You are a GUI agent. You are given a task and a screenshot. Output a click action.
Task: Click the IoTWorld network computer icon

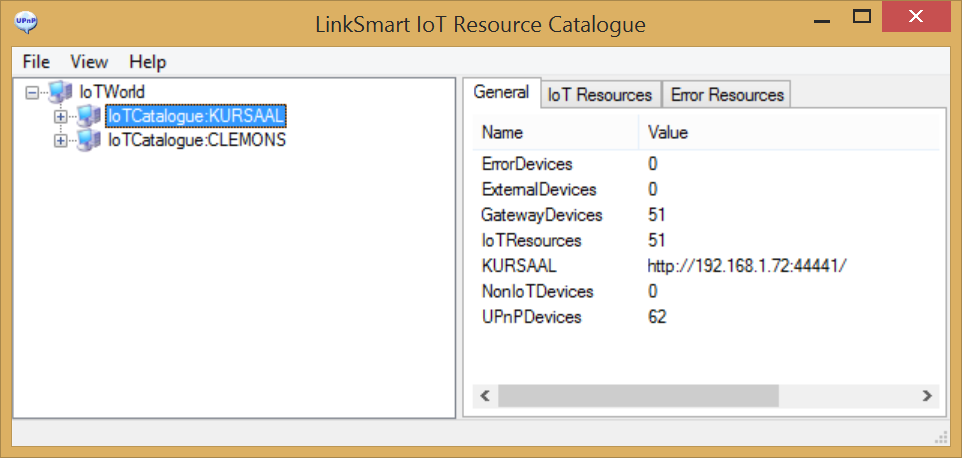pos(60,93)
